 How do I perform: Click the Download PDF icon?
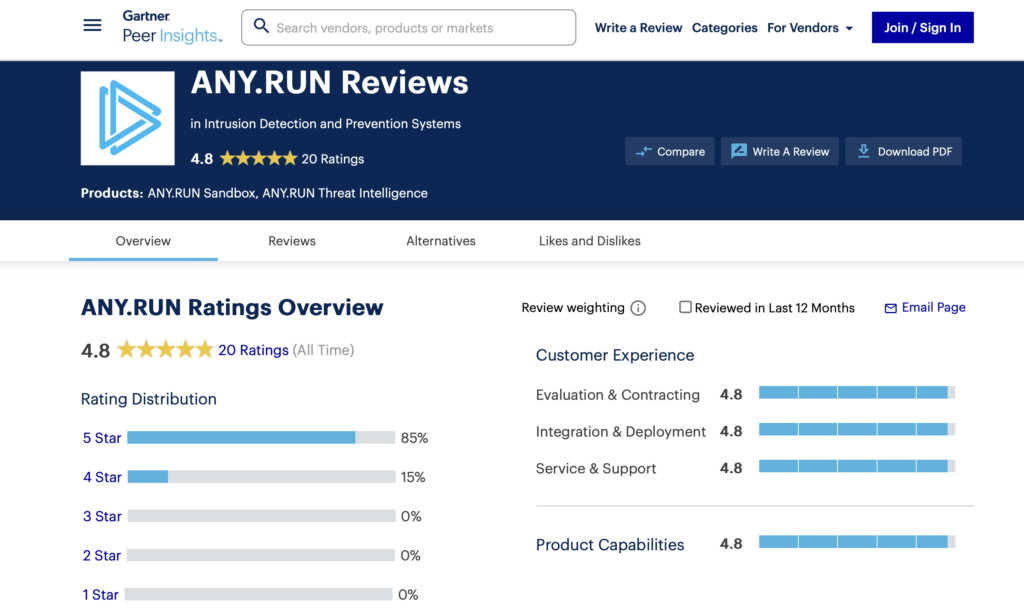[863, 152]
